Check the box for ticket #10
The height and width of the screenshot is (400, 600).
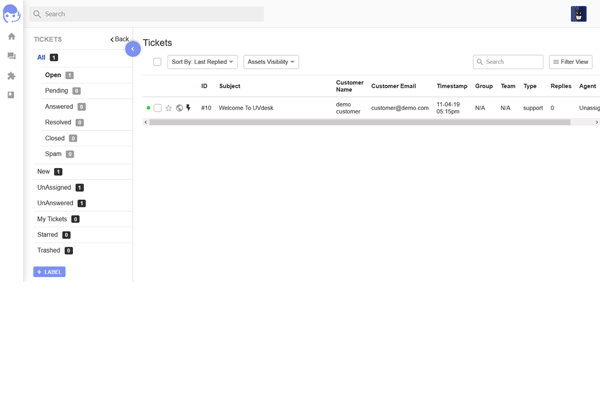coord(158,108)
